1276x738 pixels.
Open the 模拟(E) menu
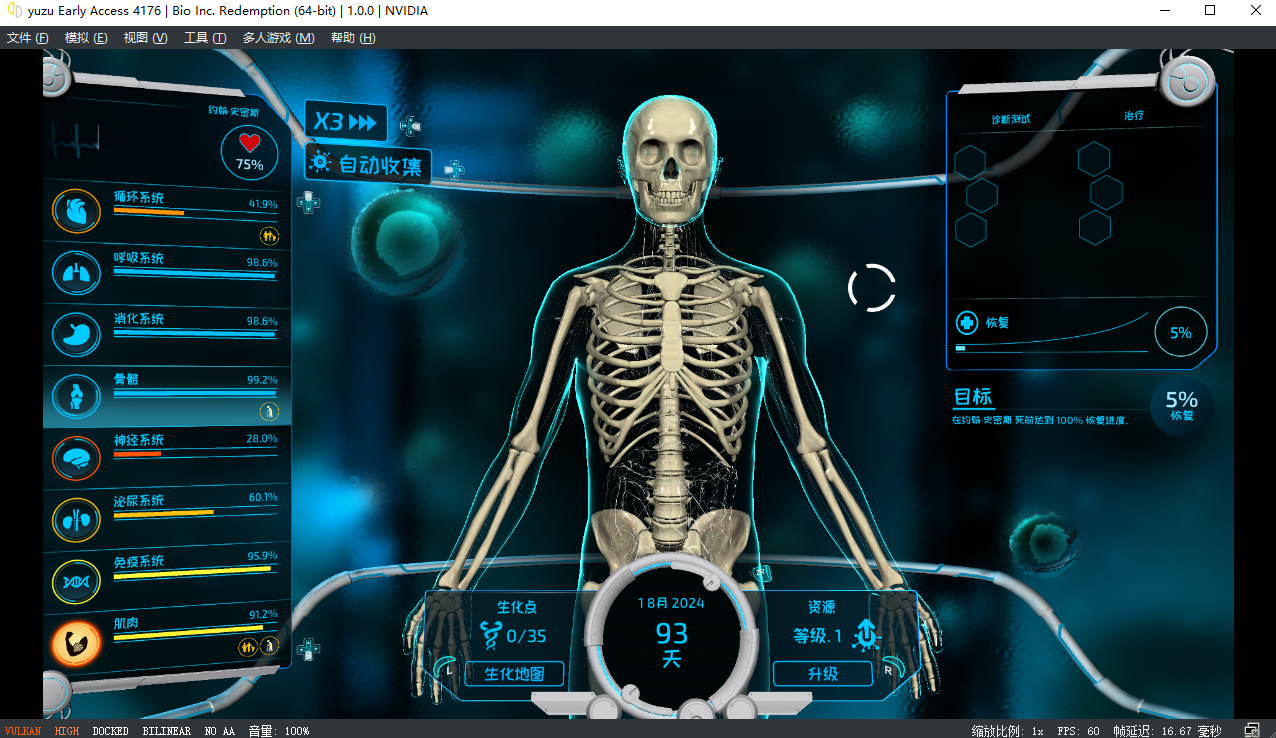point(86,38)
